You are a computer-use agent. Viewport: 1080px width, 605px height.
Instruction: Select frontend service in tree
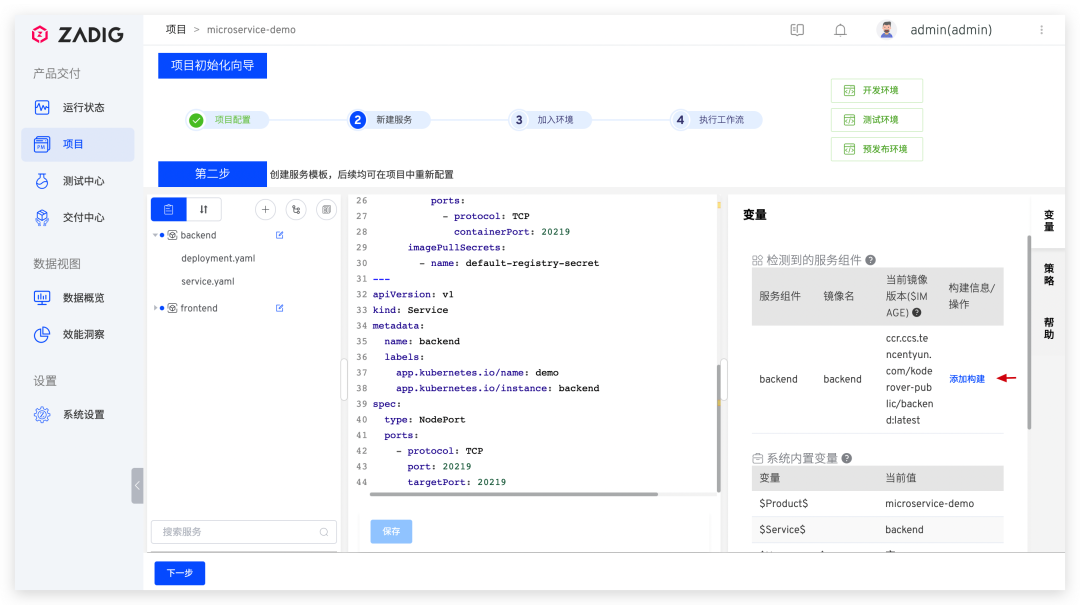(x=199, y=308)
